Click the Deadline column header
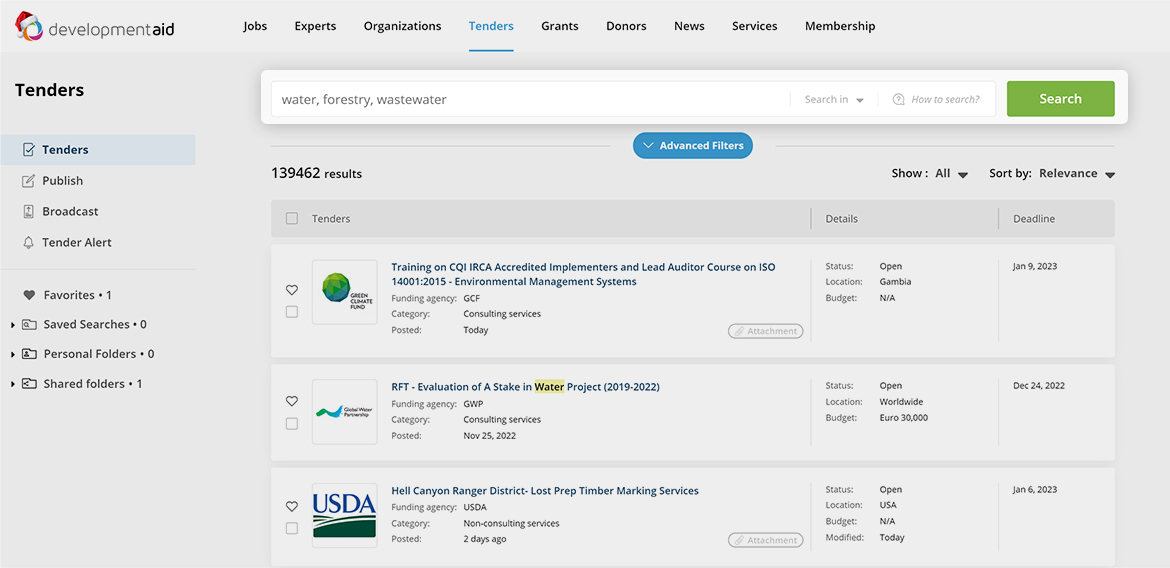This screenshot has height=568, width=1170. [1033, 219]
